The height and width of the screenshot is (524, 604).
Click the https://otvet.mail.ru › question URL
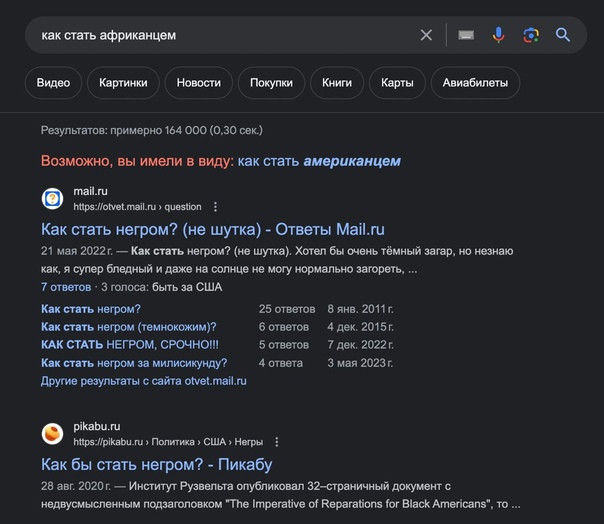click(137, 207)
